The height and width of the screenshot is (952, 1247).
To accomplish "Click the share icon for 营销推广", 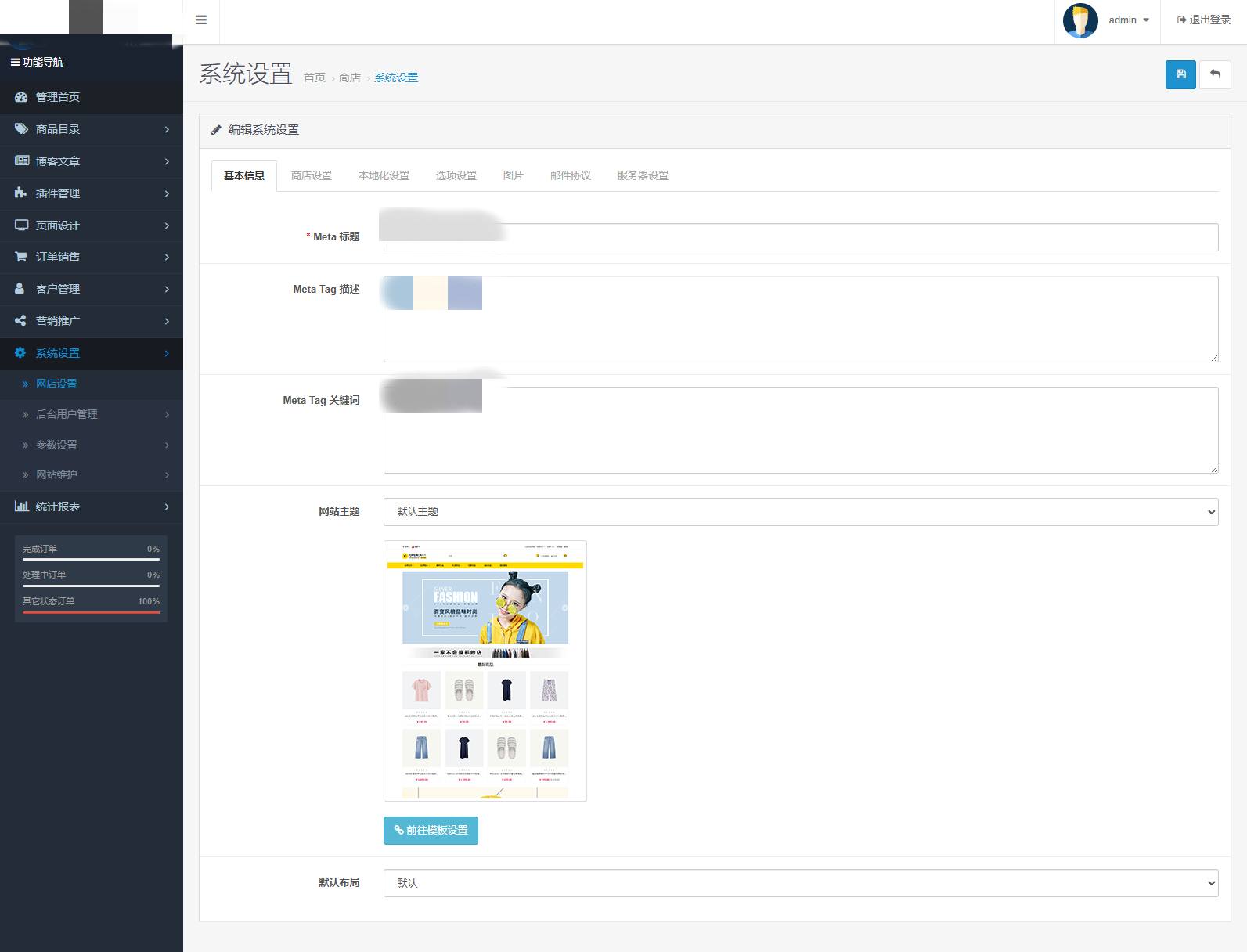I will click(x=21, y=321).
